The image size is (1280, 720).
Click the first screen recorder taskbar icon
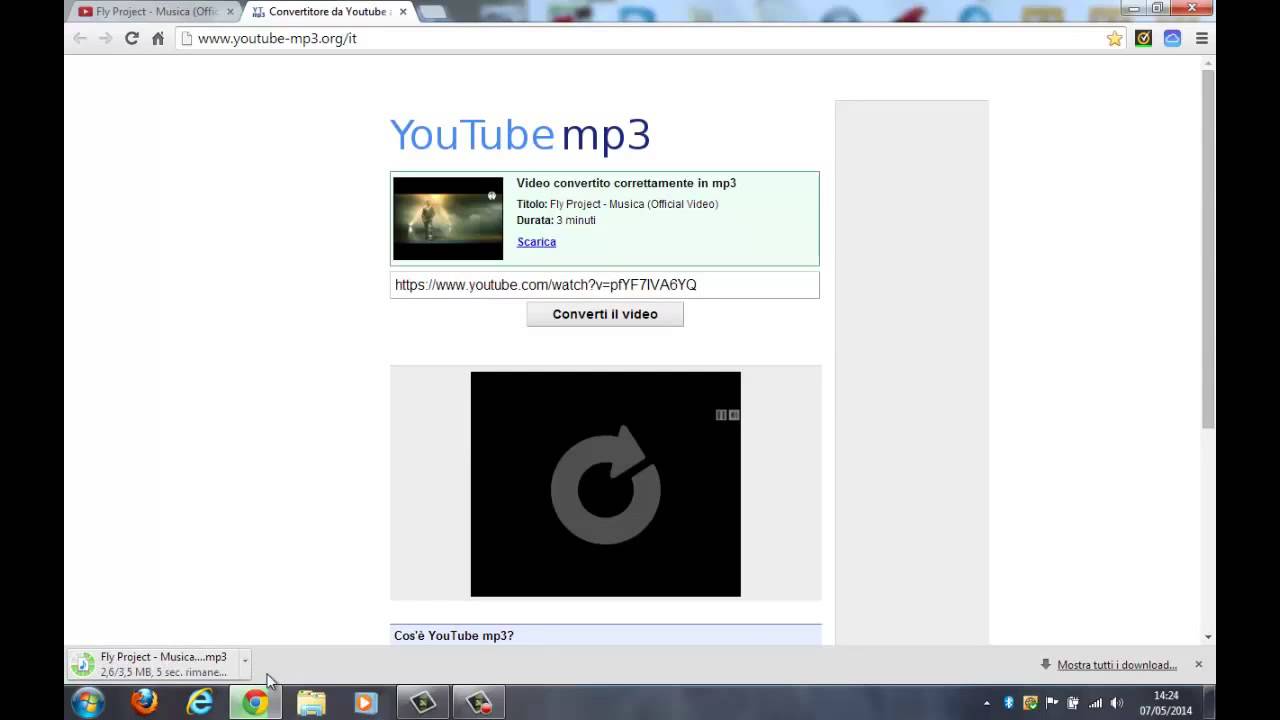click(423, 703)
